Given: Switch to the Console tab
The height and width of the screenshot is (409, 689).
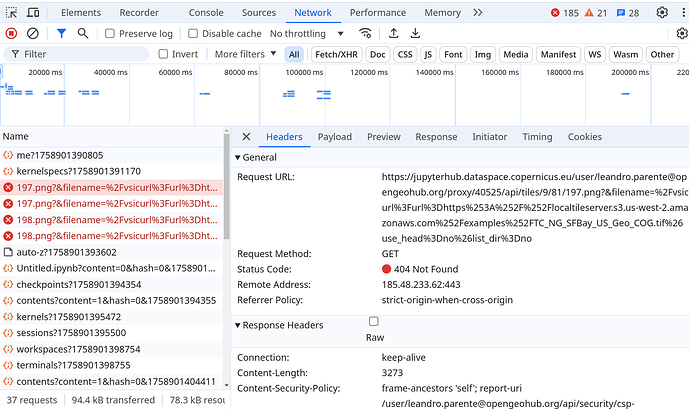Looking at the screenshot, I should 206,13.
